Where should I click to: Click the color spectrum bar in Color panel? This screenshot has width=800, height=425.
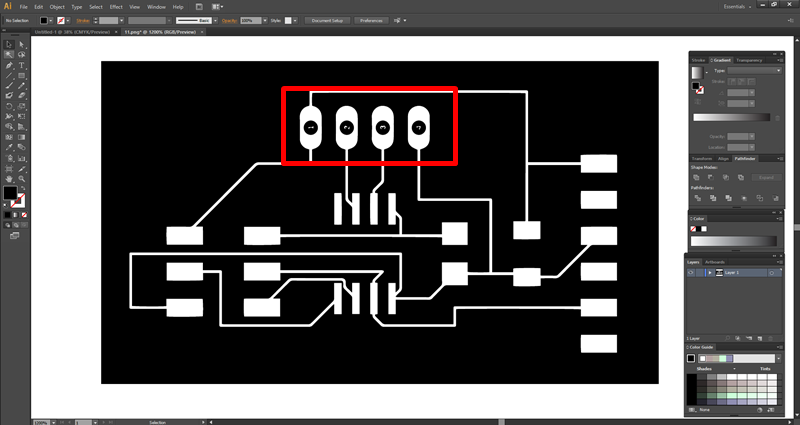734,241
